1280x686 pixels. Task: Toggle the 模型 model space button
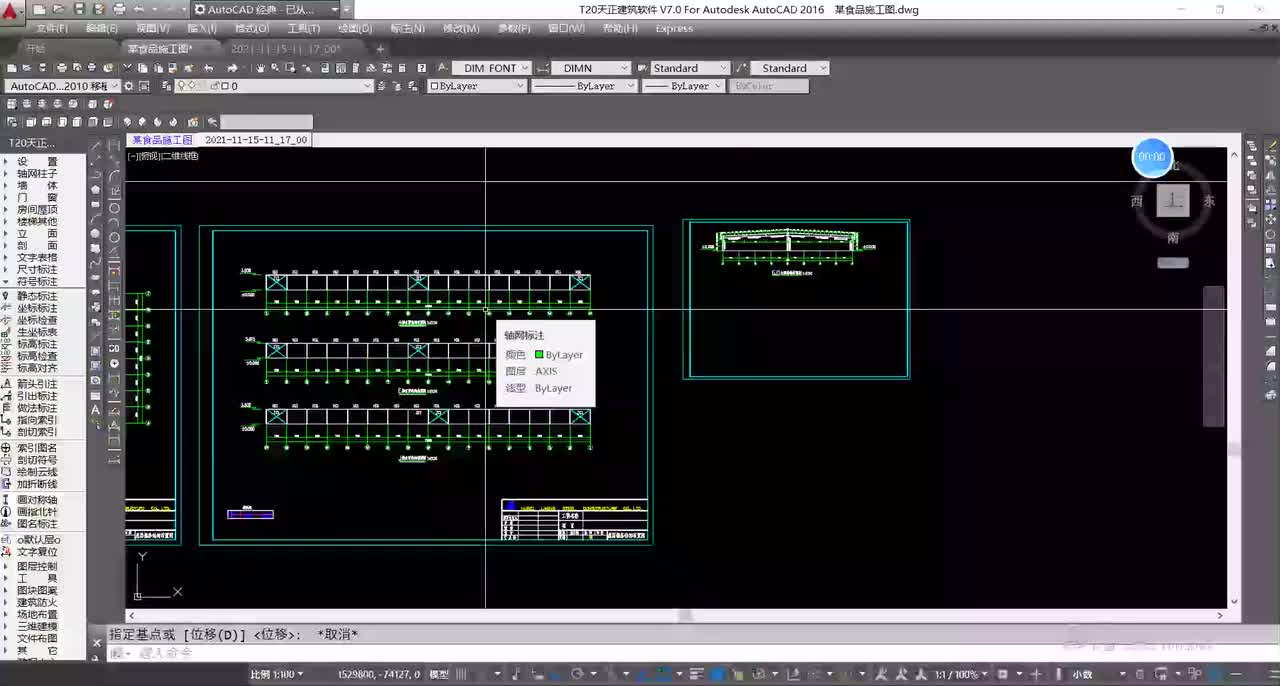click(439, 675)
